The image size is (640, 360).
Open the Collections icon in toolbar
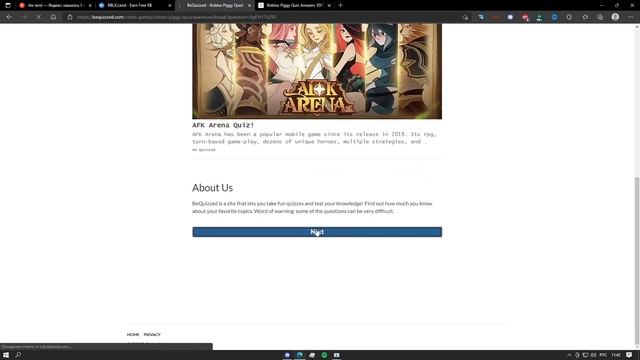600,17
